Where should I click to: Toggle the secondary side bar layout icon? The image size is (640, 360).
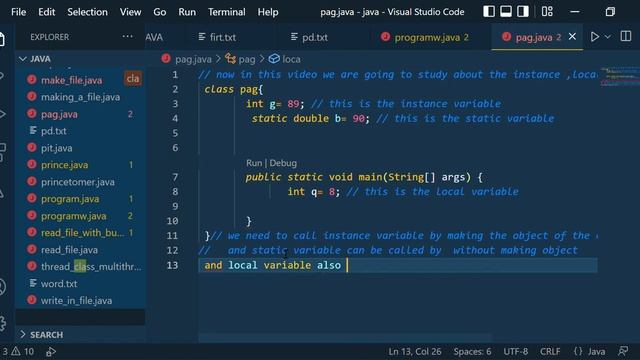pos(523,11)
